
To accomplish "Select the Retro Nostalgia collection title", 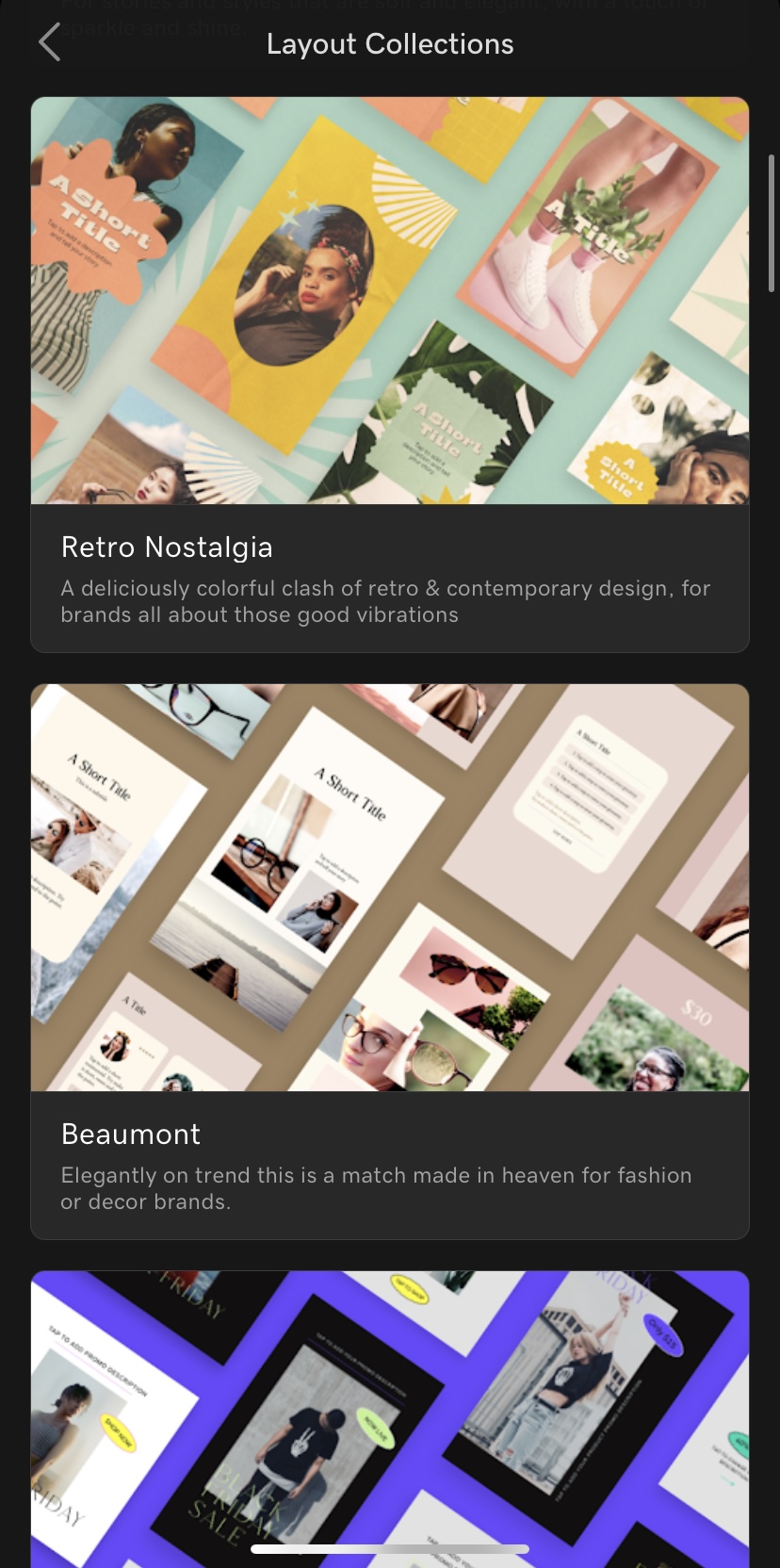I will [167, 547].
